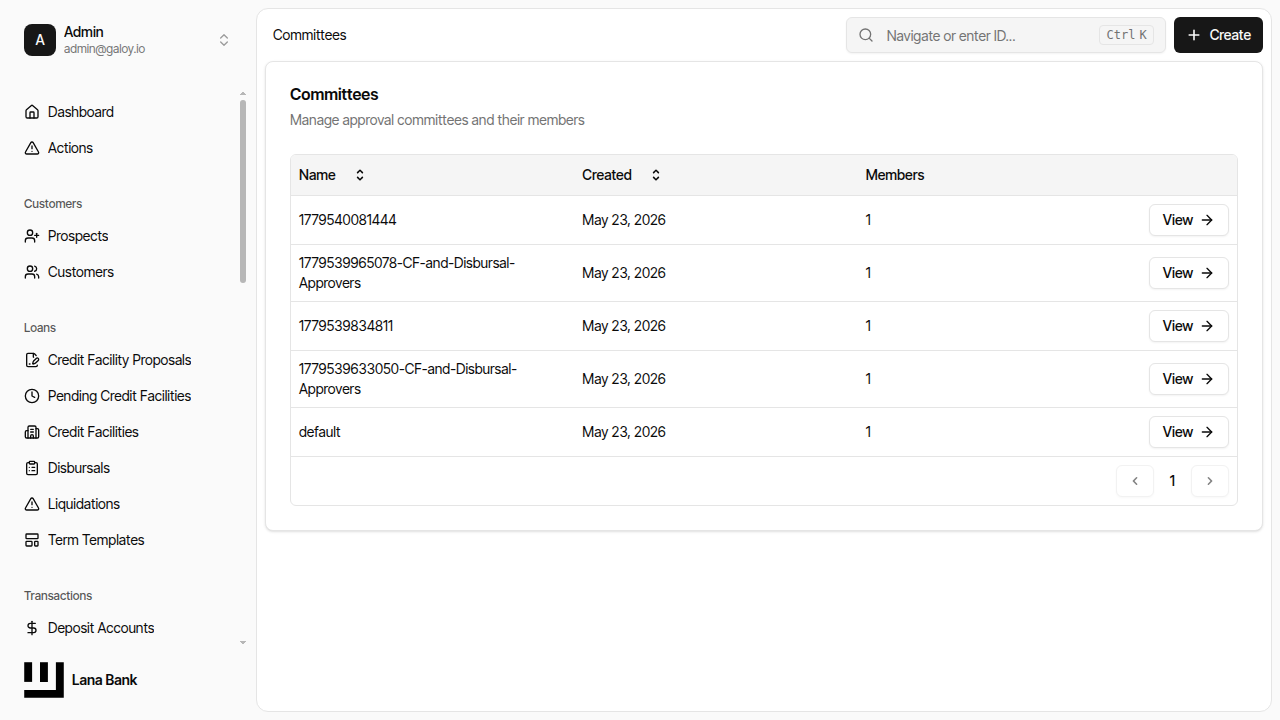
Task: Focus the Navigate or enter ID field
Action: tap(1006, 35)
